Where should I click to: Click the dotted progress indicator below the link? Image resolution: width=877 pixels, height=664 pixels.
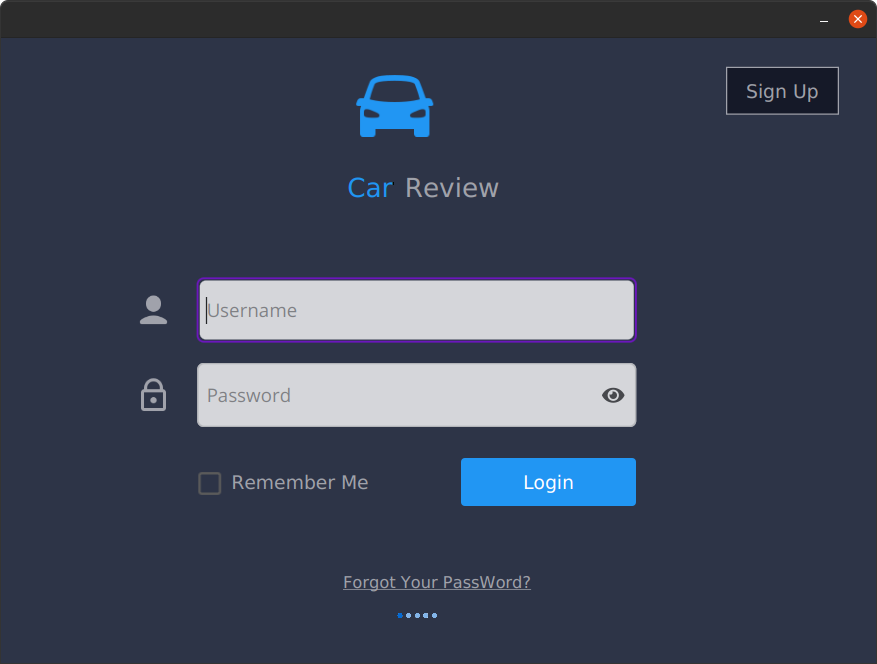click(x=417, y=615)
